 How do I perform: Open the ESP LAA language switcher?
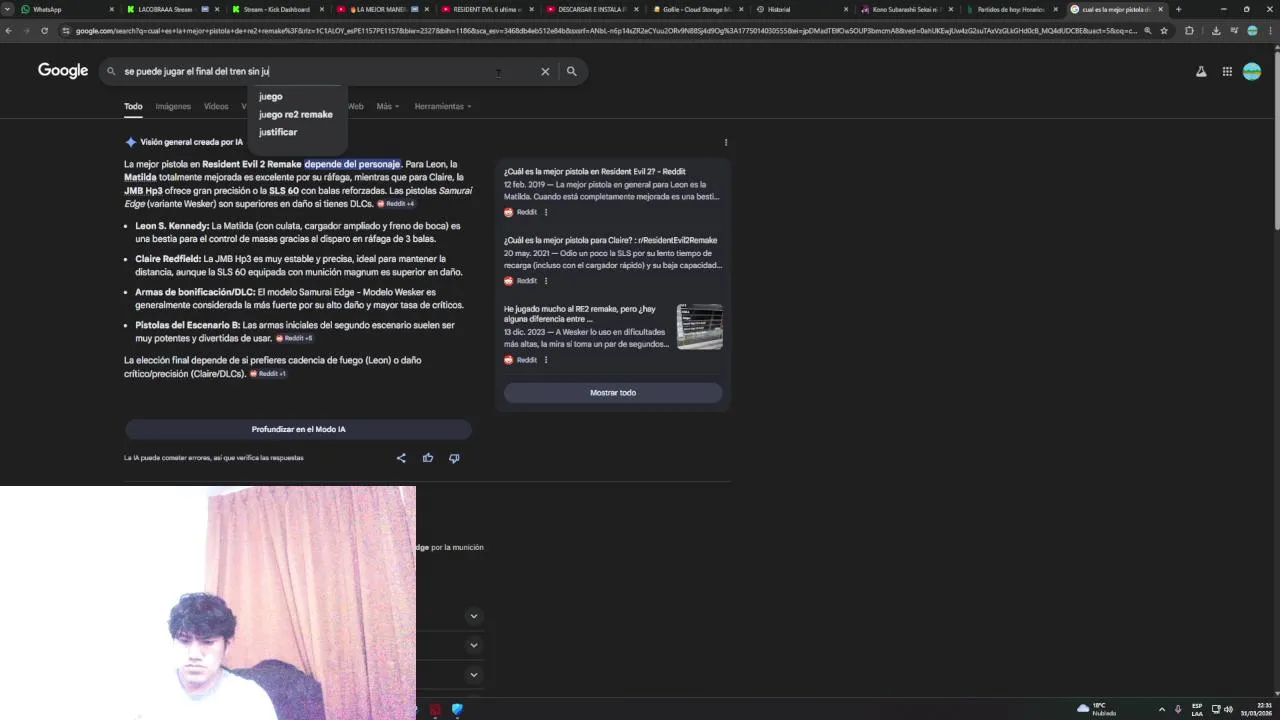[x=1197, y=709]
